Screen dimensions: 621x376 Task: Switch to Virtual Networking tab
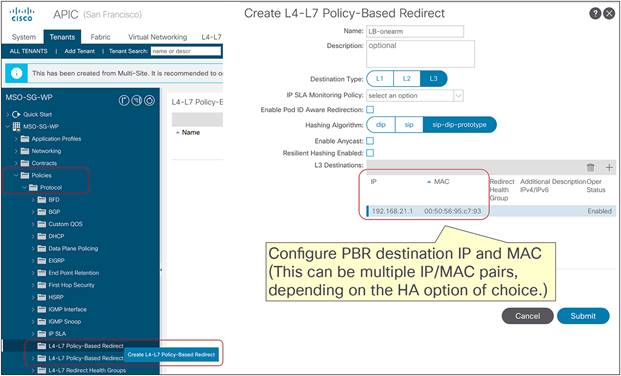click(158, 37)
